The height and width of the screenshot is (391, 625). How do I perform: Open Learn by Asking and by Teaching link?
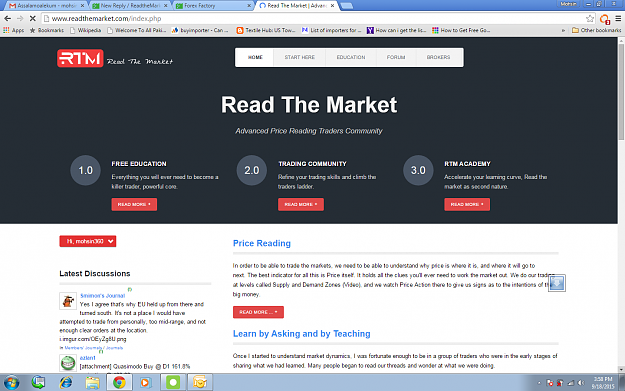[x=301, y=334]
